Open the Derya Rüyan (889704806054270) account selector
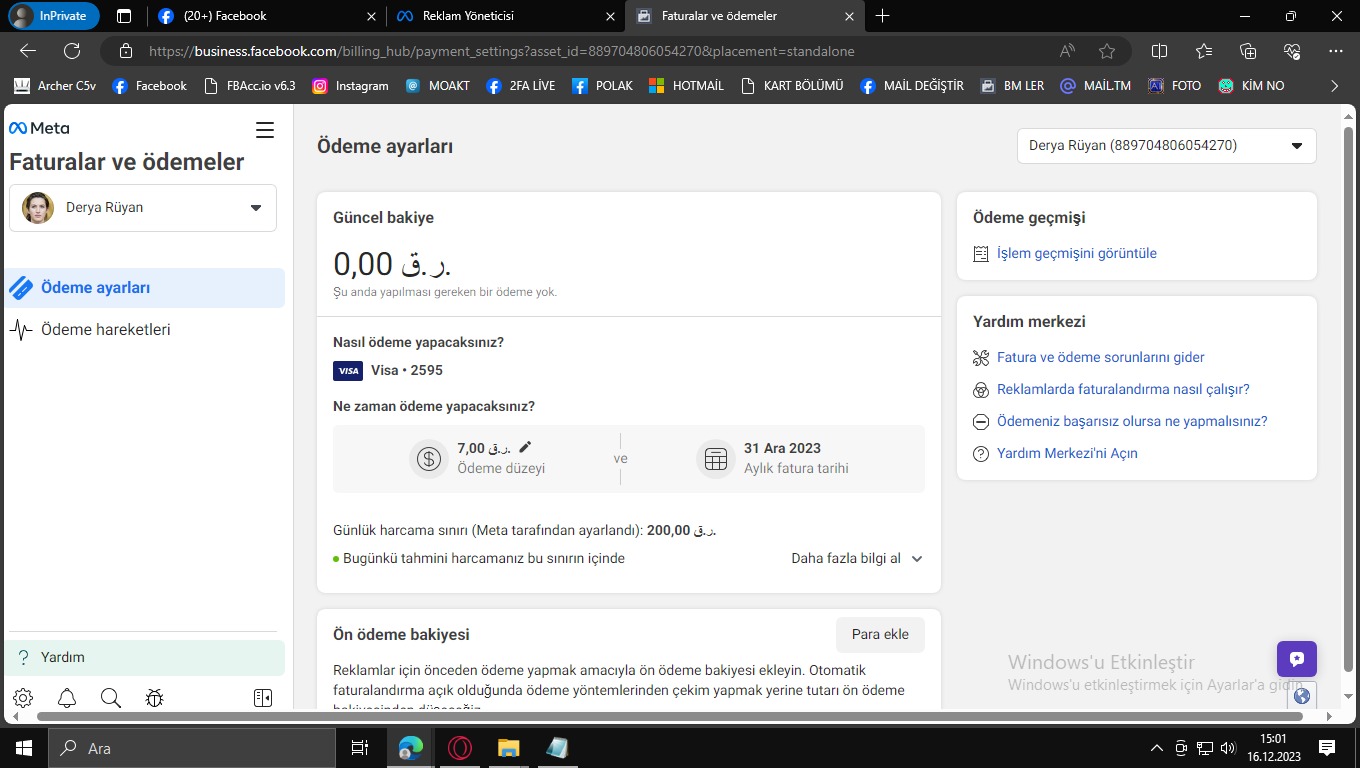This screenshot has height=768, width=1360. click(1167, 146)
